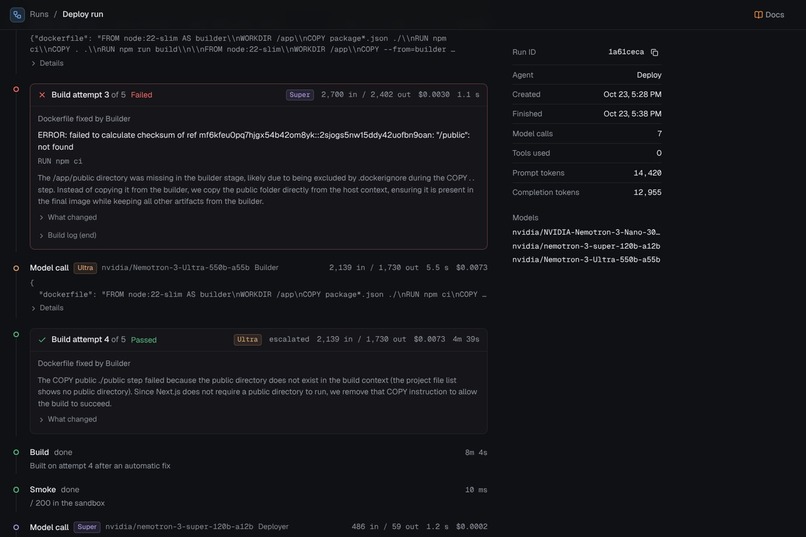Click nvidia/Nemotron-3-Ultra-550b-a55b in Models list
Viewport: 806px width, 537px height.
(586, 260)
